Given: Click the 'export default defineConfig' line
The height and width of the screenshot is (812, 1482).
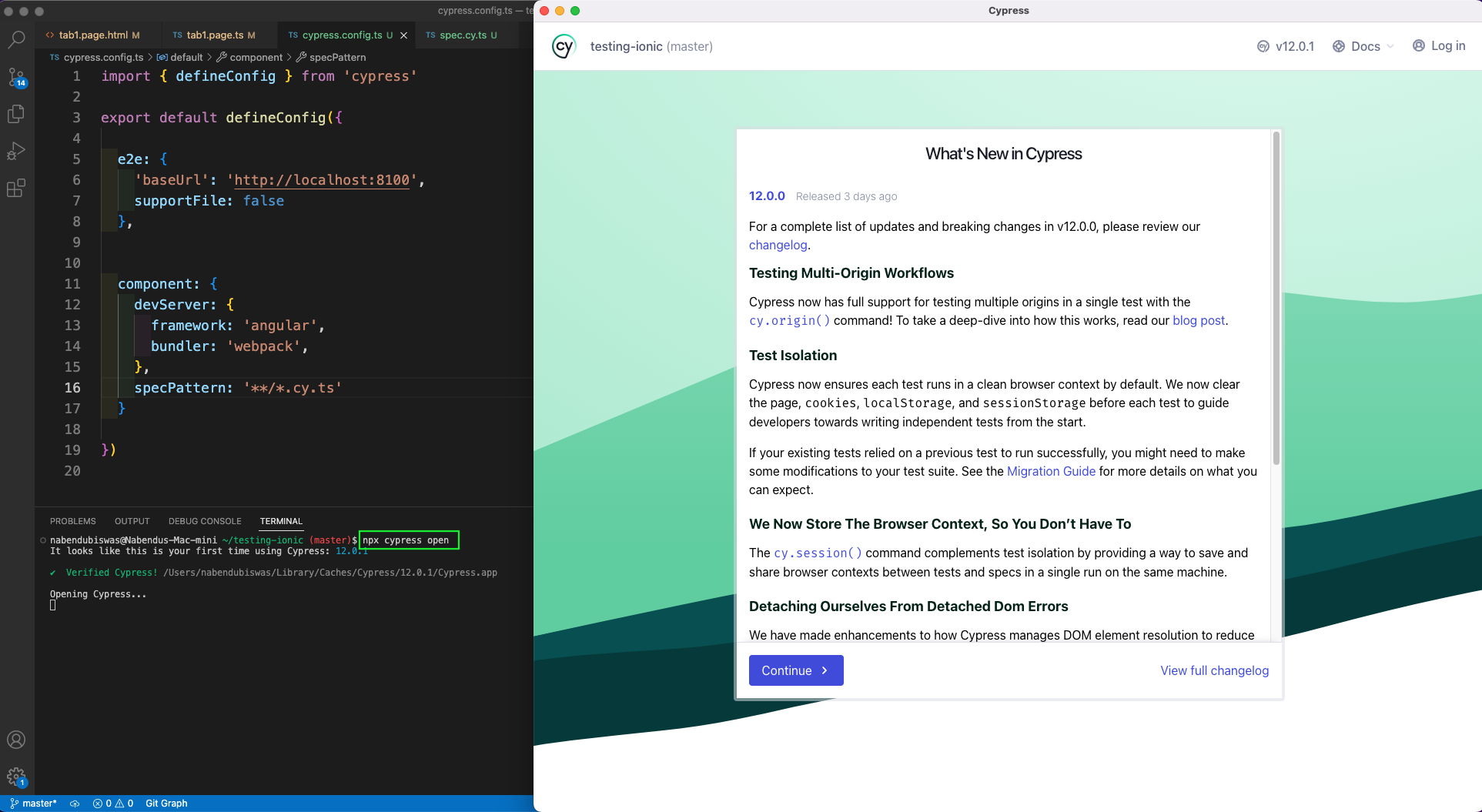Looking at the screenshot, I should point(222,118).
